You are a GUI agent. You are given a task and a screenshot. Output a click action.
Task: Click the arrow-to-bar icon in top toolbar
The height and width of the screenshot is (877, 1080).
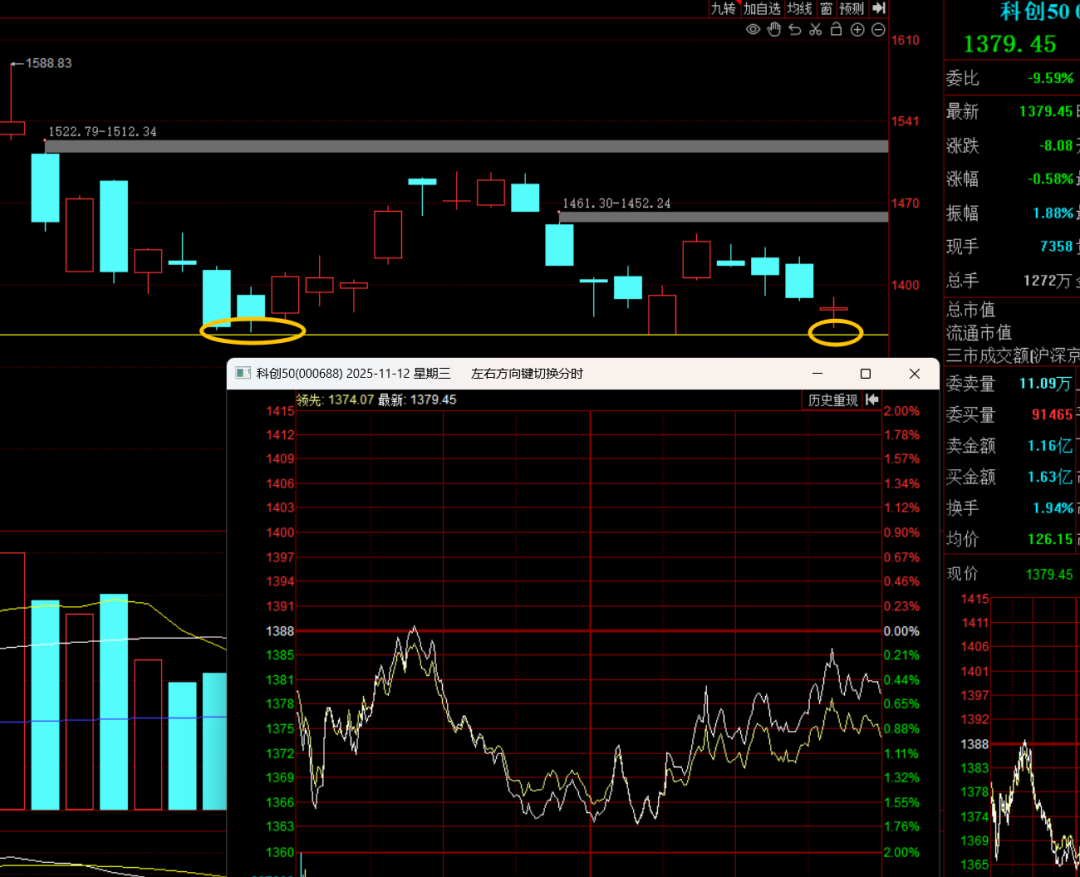pyautogui.click(x=879, y=8)
